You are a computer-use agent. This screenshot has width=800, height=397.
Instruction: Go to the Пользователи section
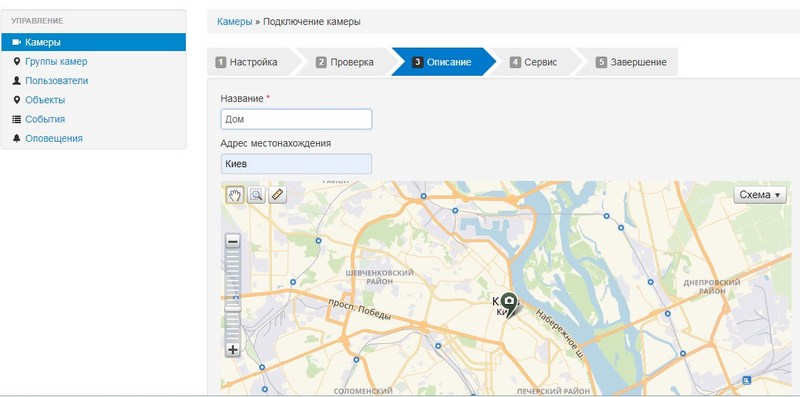[x=57, y=81]
